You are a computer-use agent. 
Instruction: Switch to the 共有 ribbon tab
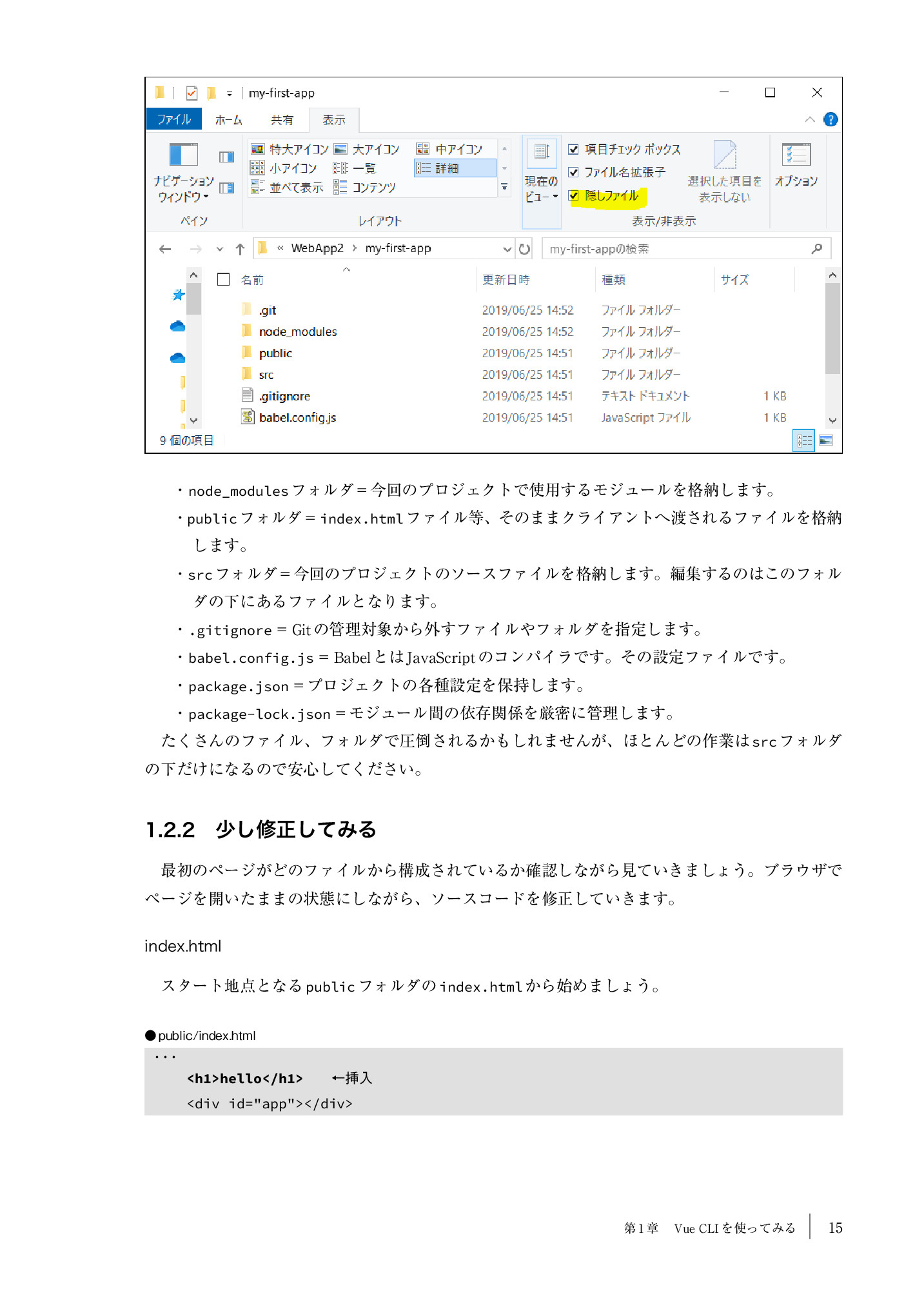coord(282,120)
